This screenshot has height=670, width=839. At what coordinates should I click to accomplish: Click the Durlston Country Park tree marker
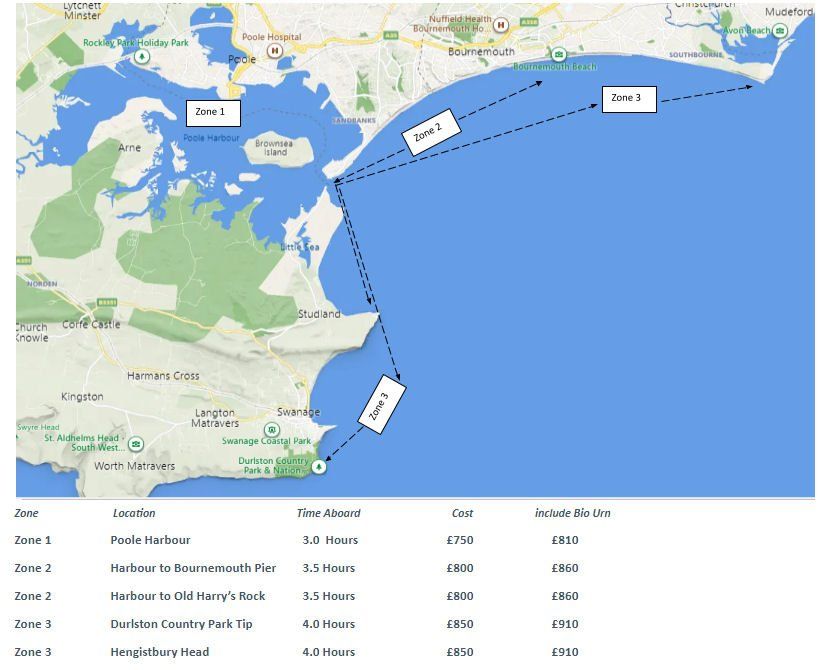319,467
